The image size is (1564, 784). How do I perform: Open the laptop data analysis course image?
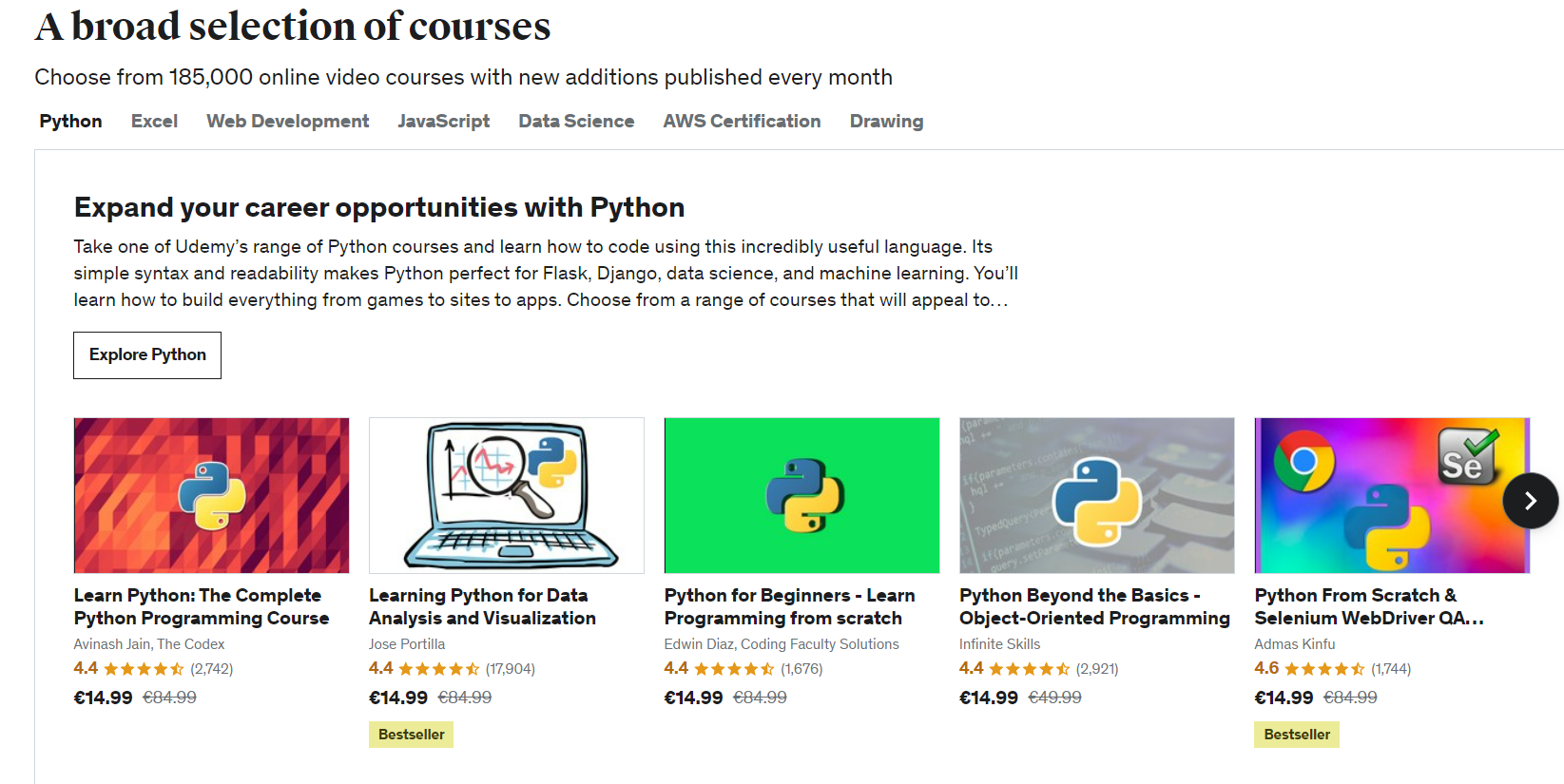[506, 495]
